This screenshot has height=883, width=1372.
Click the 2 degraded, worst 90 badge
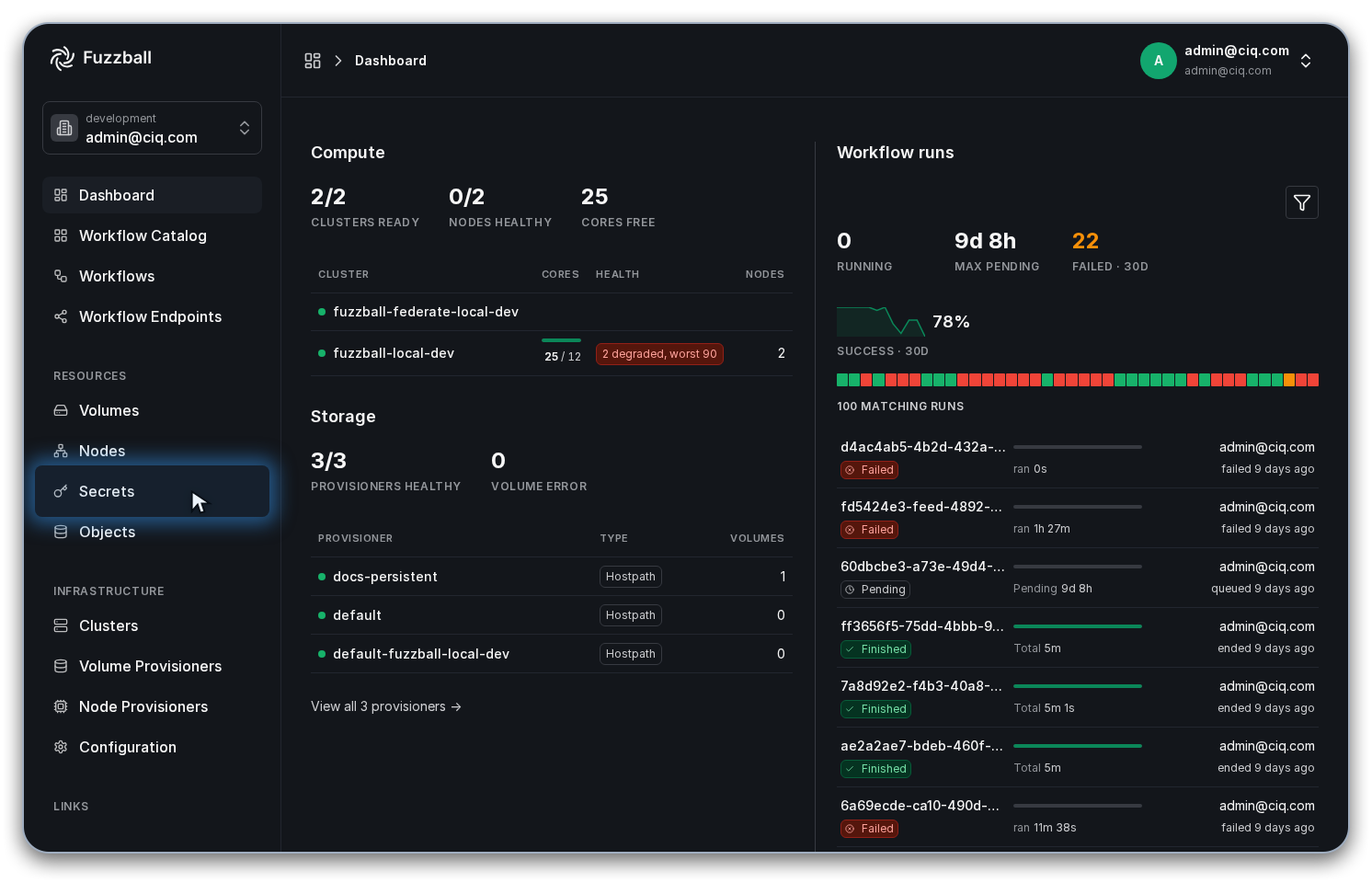click(x=659, y=354)
